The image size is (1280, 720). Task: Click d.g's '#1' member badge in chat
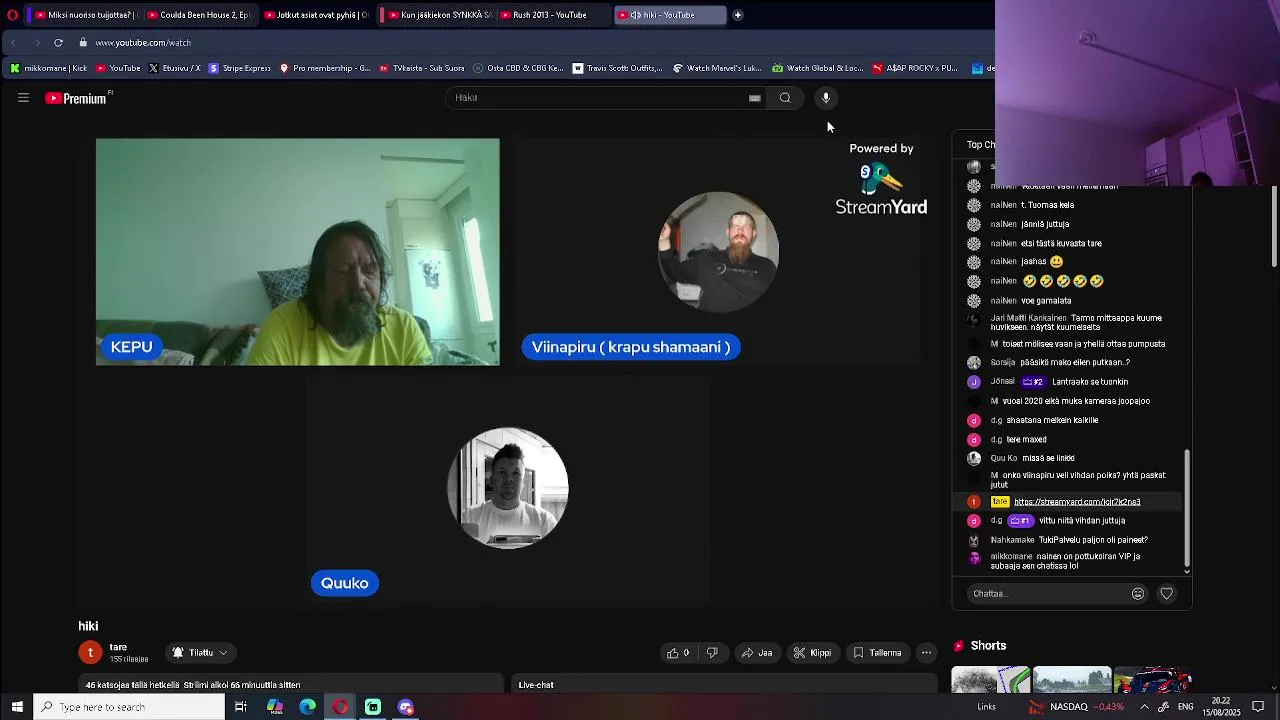click(1020, 521)
